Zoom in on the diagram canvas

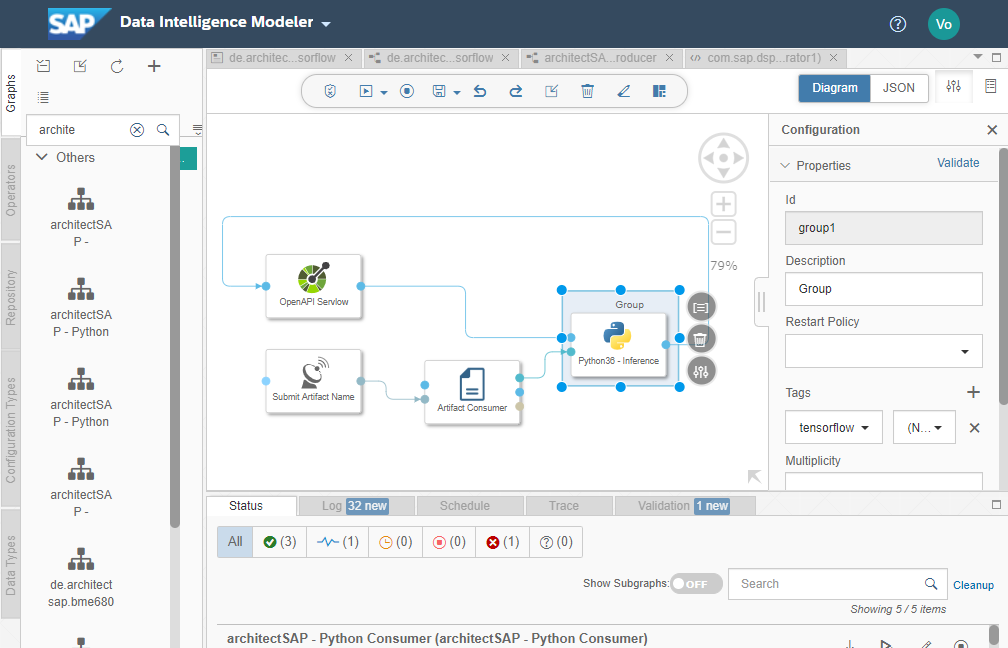pos(723,204)
